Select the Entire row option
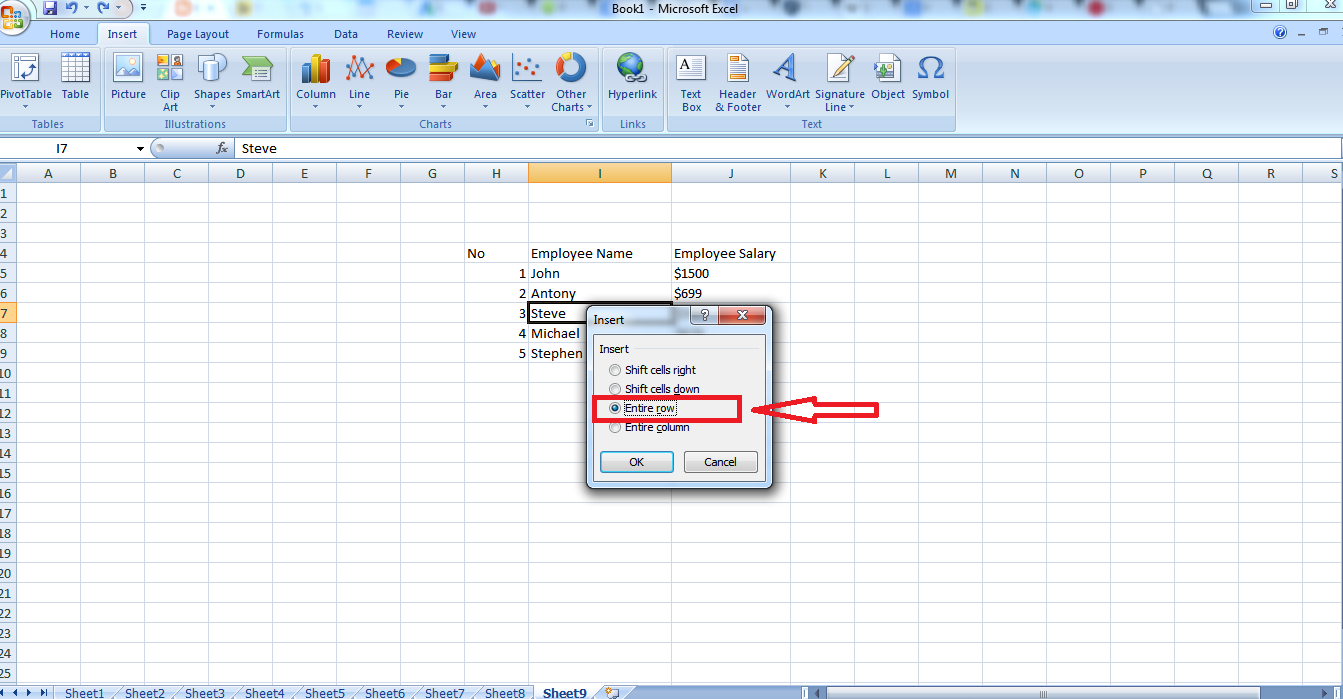The width and height of the screenshot is (1343, 699). (615, 408)
